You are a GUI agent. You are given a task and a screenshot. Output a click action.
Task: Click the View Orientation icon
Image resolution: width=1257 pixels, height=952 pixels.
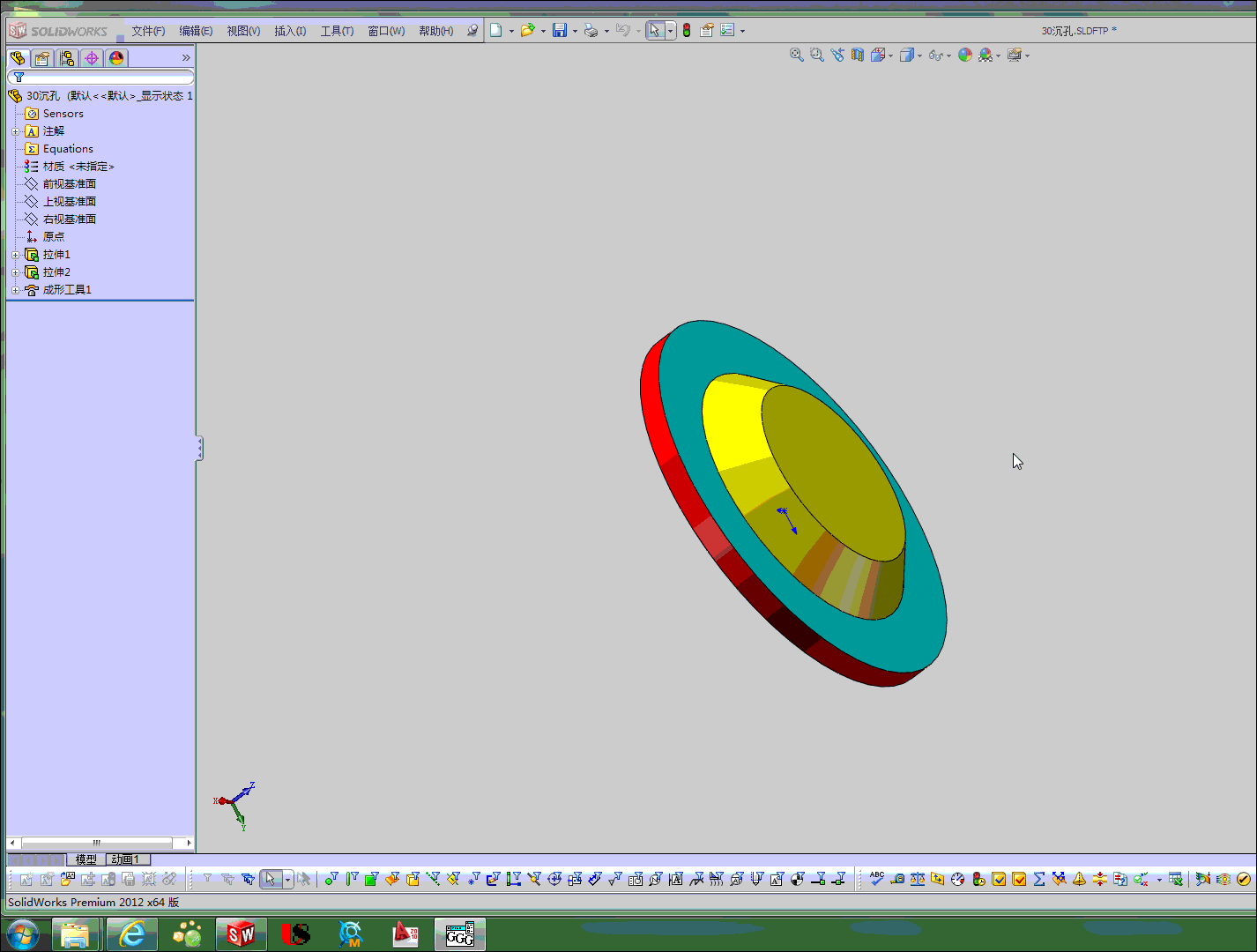click(x=878, y=55)
